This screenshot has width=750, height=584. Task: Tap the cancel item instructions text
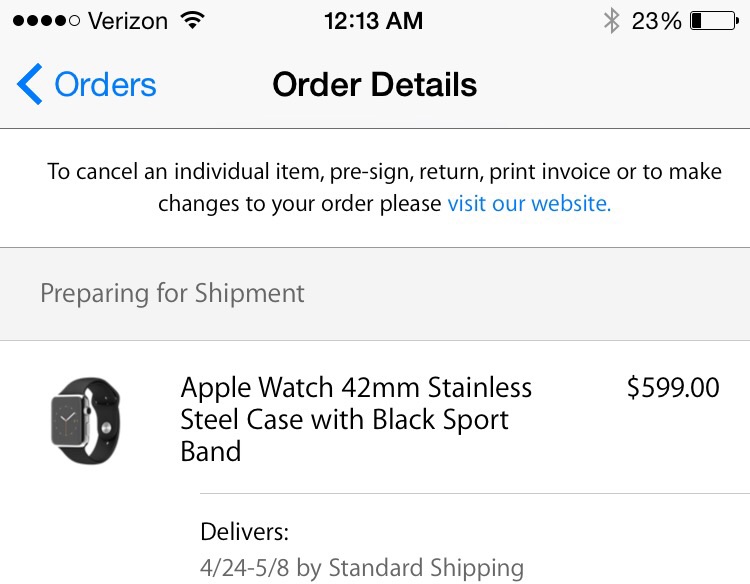(x=385, y=187)
